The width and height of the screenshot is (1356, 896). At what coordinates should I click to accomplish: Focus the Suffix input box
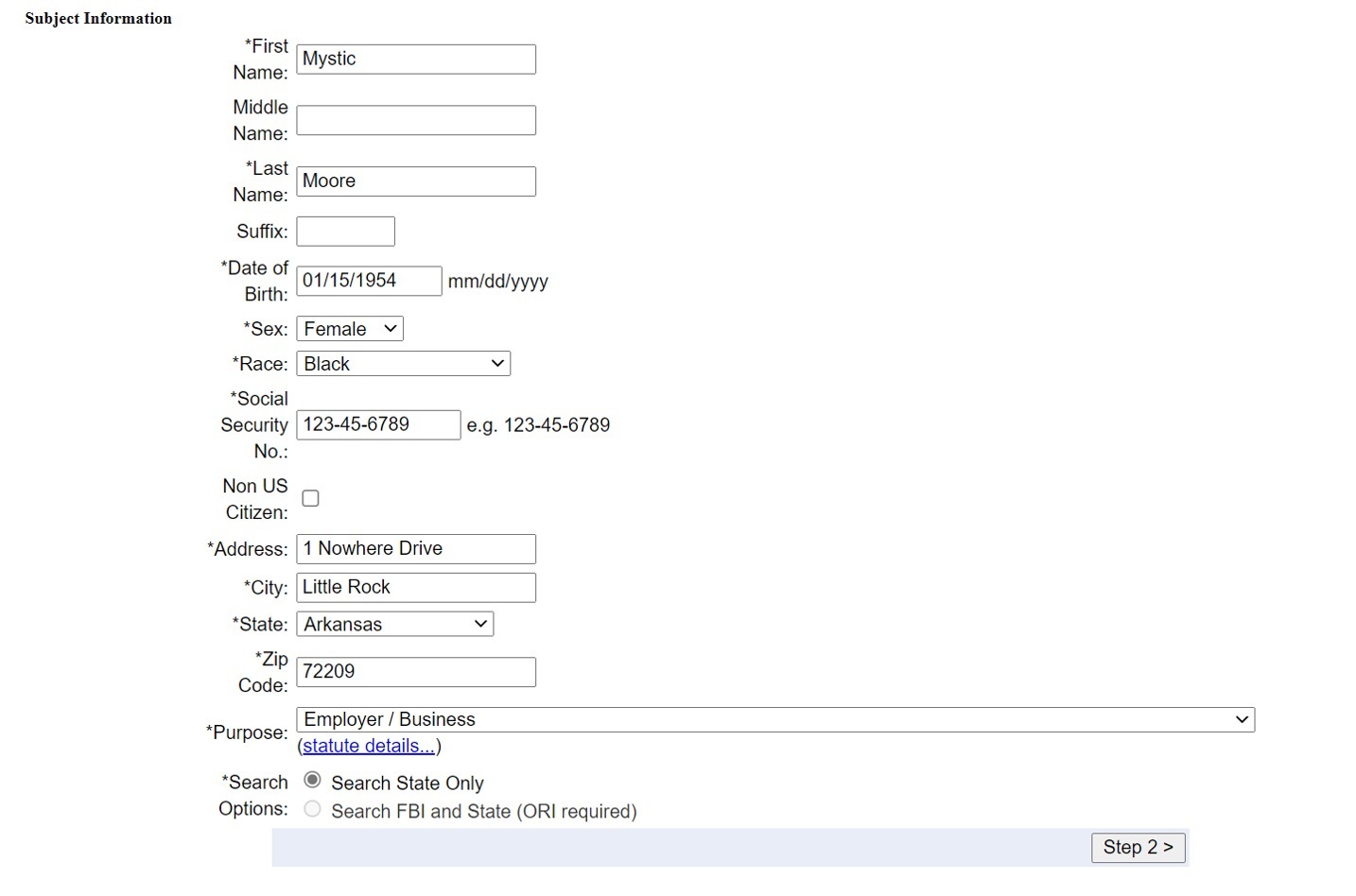(x=345, y=232)
